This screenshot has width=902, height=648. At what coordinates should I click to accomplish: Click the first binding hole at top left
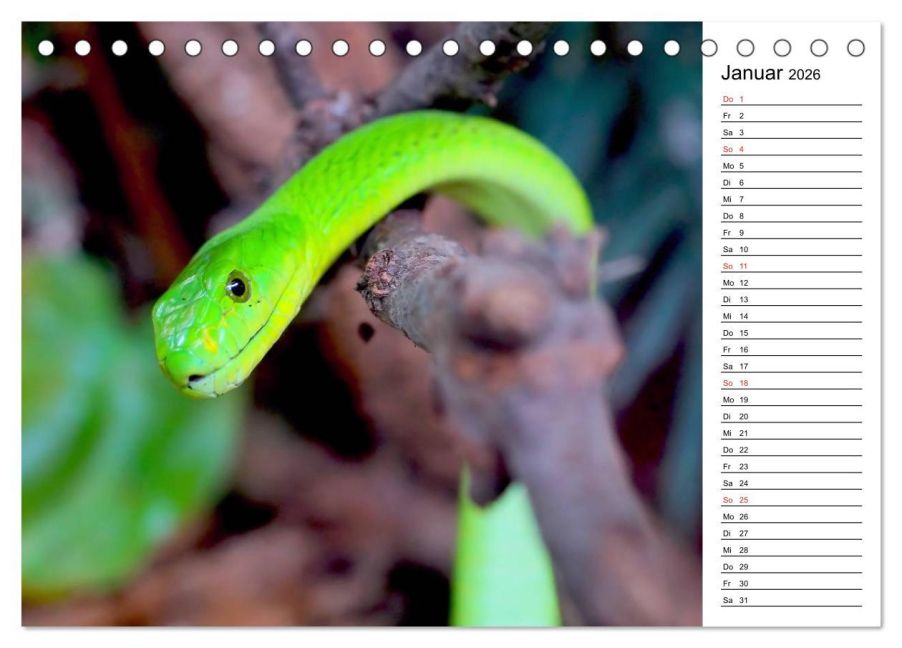[x=46, y=48]
